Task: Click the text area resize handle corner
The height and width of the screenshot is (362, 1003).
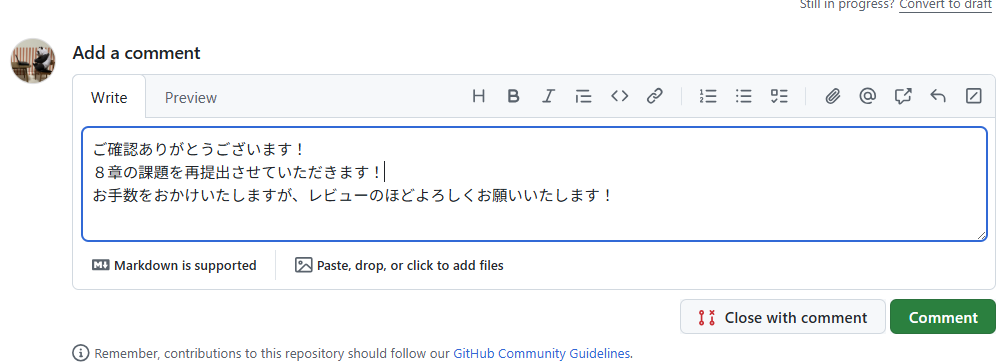Action: point(981,235)
